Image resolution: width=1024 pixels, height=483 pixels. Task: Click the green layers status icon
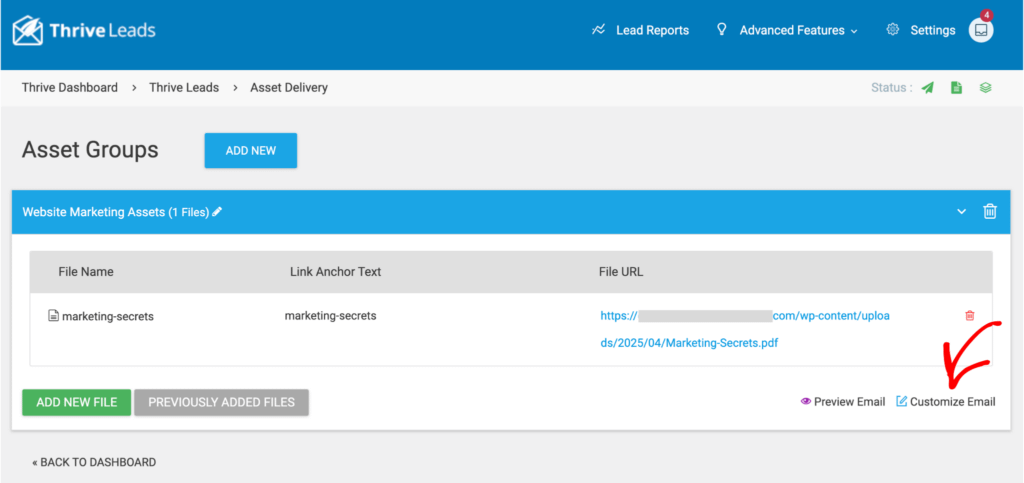pyautogui.click(x=985, y=88)
